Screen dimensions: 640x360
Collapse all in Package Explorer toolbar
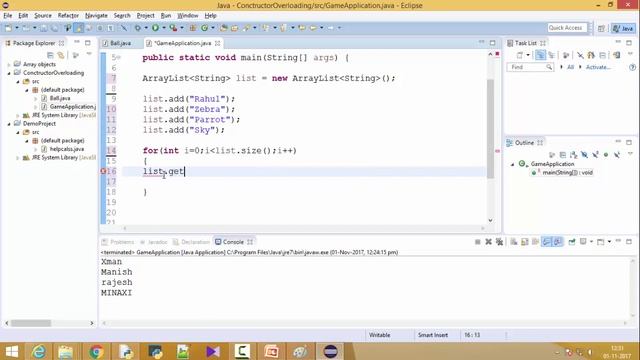[50, 55]
